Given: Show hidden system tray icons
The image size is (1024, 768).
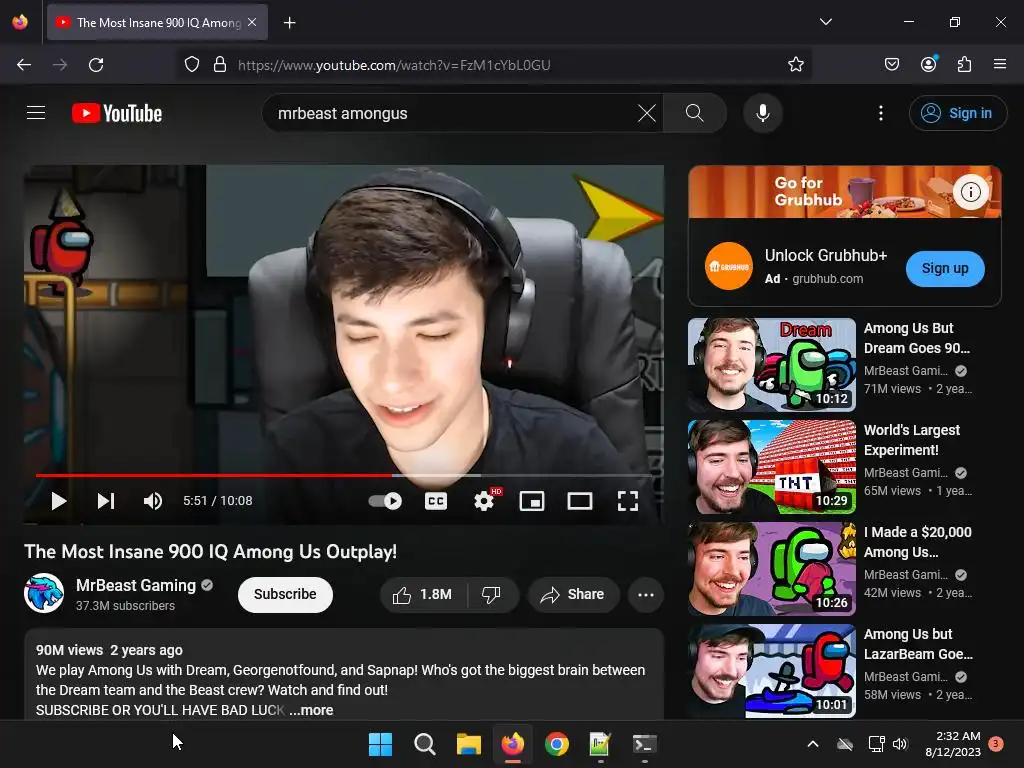Looking at the screenshot, I should pos(813,744).
